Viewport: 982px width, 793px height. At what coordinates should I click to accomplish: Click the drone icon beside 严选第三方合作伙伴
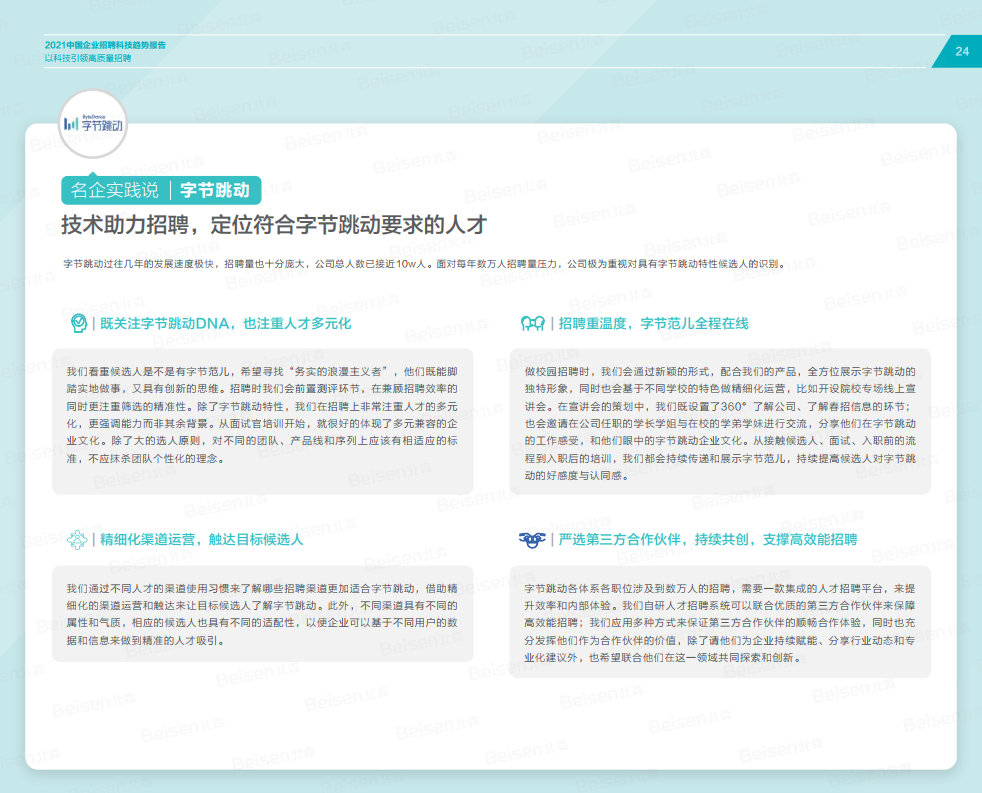[532, 539]
